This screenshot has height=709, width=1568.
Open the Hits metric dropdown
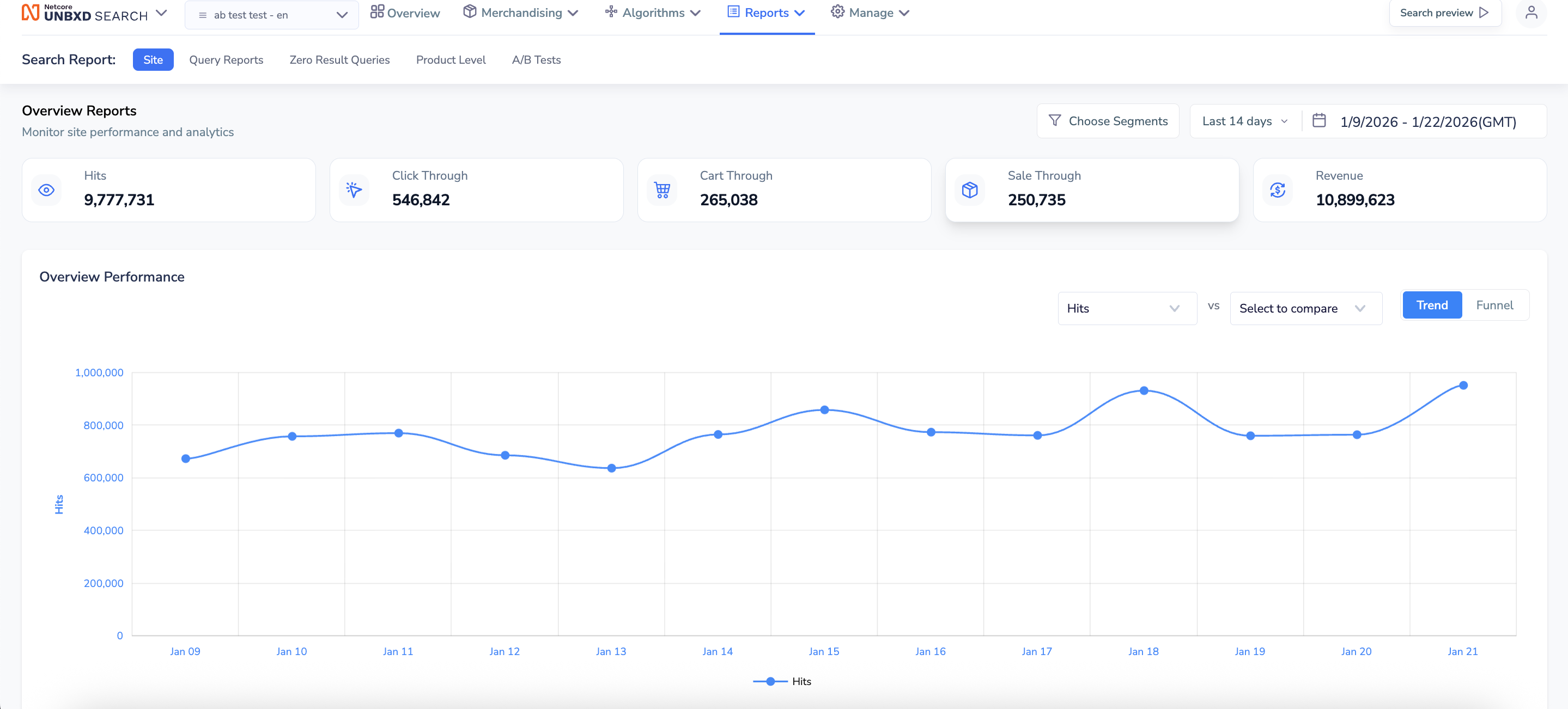click(x=1127, y=308)
